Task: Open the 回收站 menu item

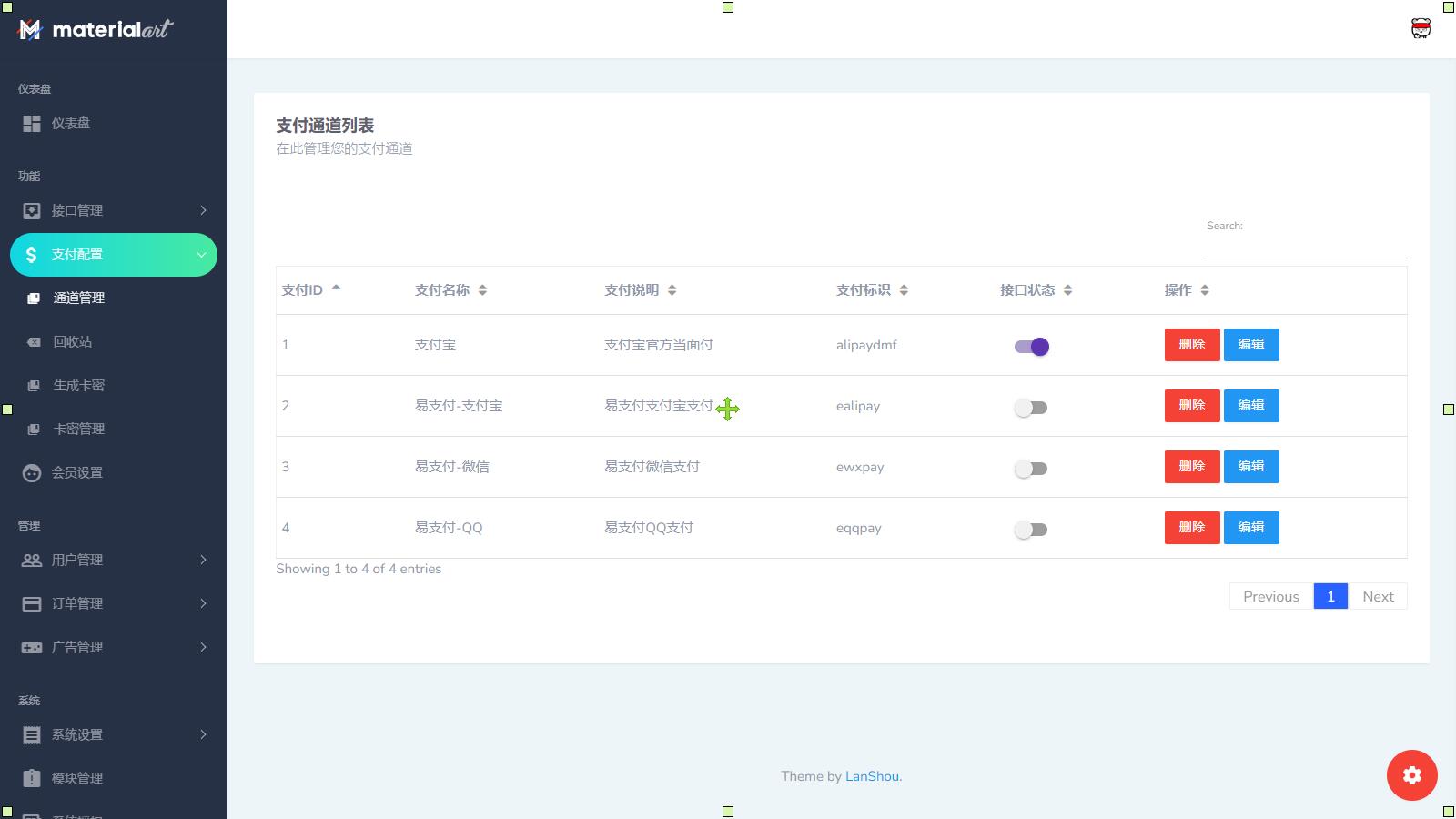Action: [x=73, y=342]
